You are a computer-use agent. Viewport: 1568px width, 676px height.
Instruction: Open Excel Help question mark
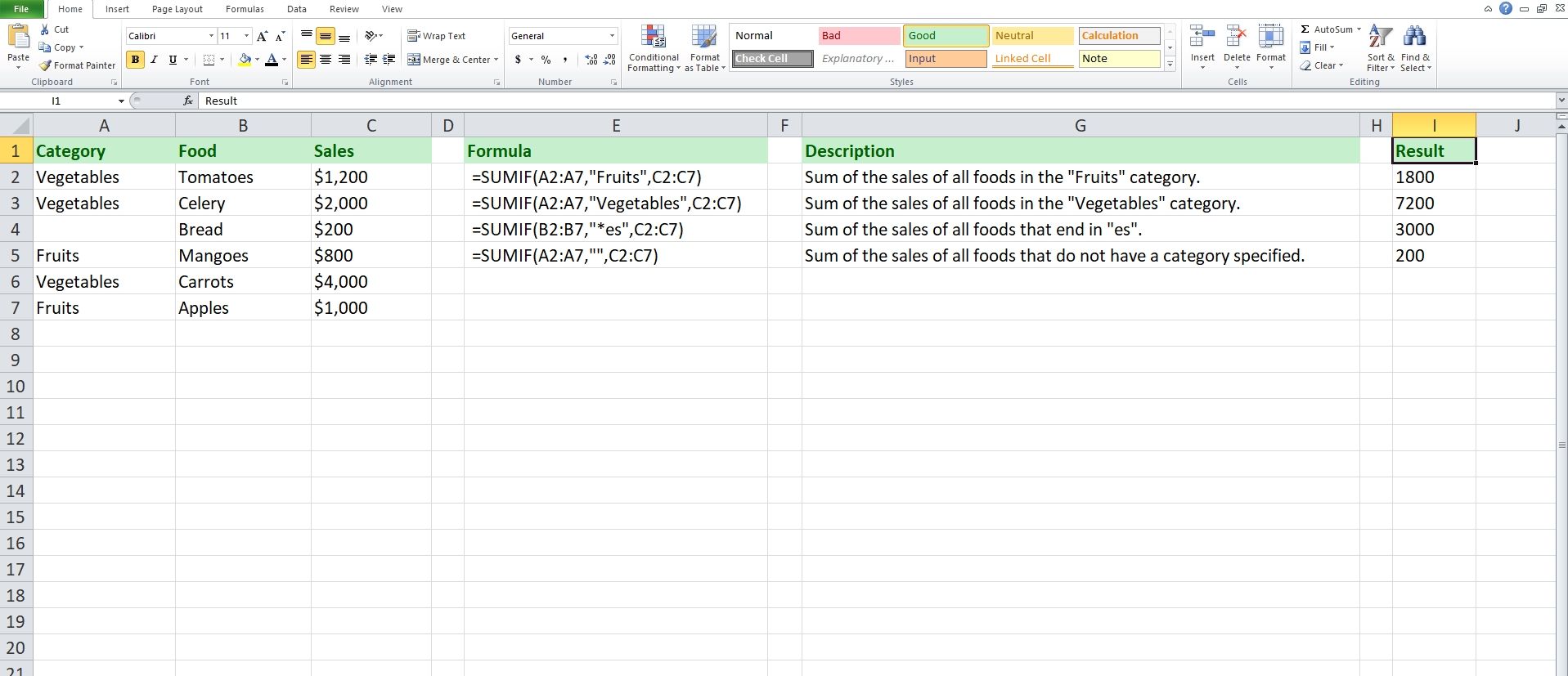coord(1506,9)
